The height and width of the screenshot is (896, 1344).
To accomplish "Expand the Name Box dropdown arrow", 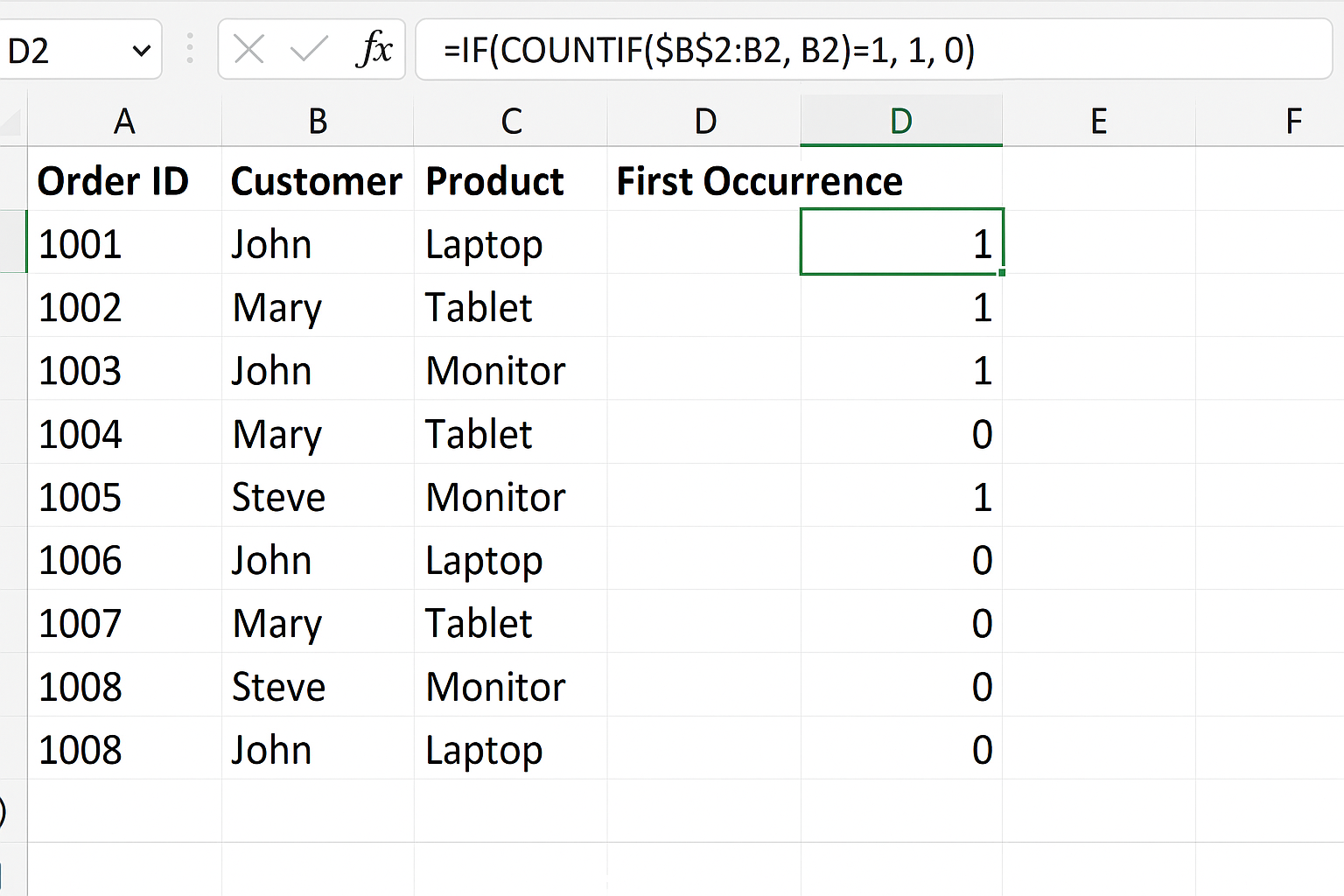I will coord(141,51).
